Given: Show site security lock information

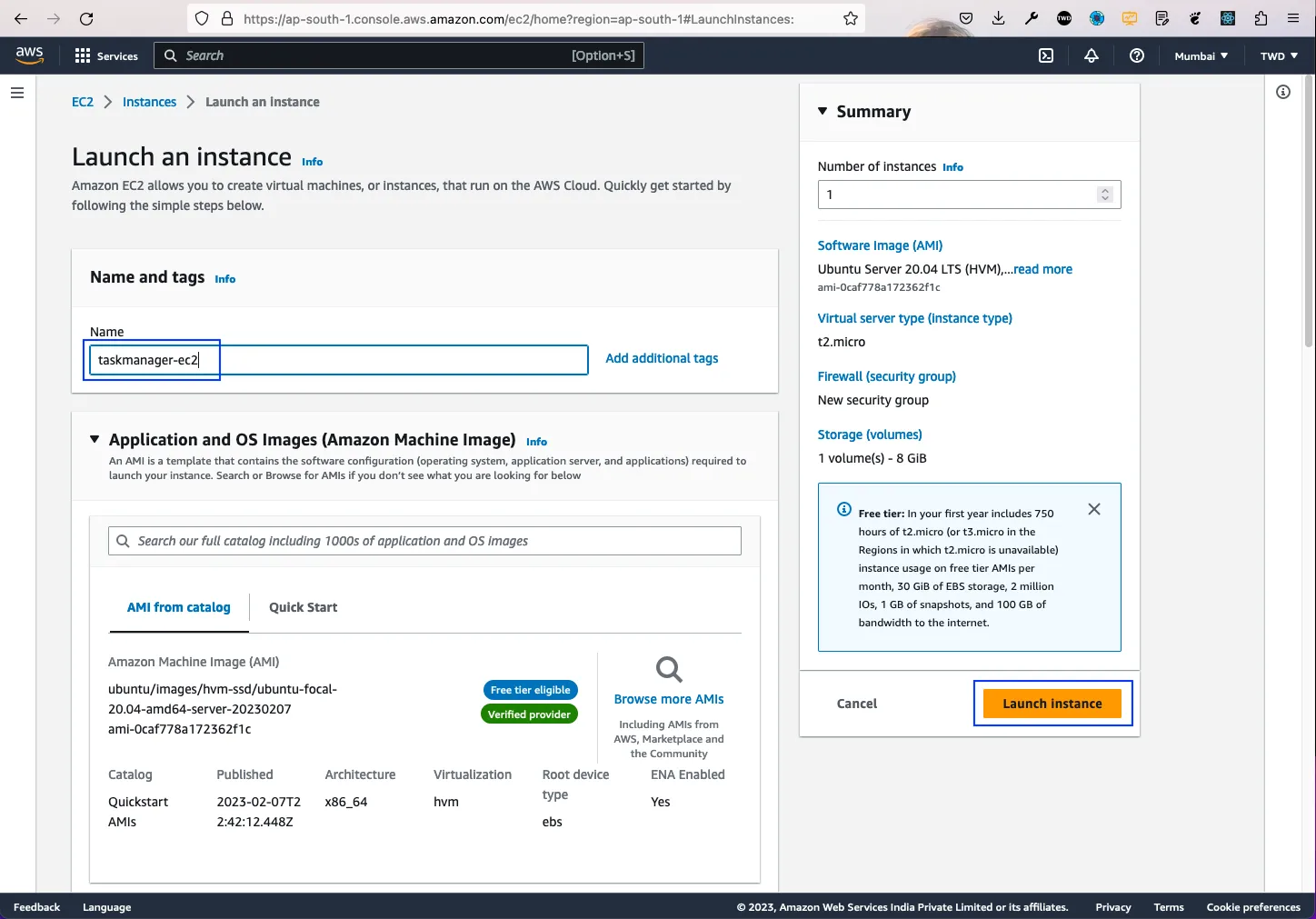Looking at the screenshot, I should tap(227, 18).
